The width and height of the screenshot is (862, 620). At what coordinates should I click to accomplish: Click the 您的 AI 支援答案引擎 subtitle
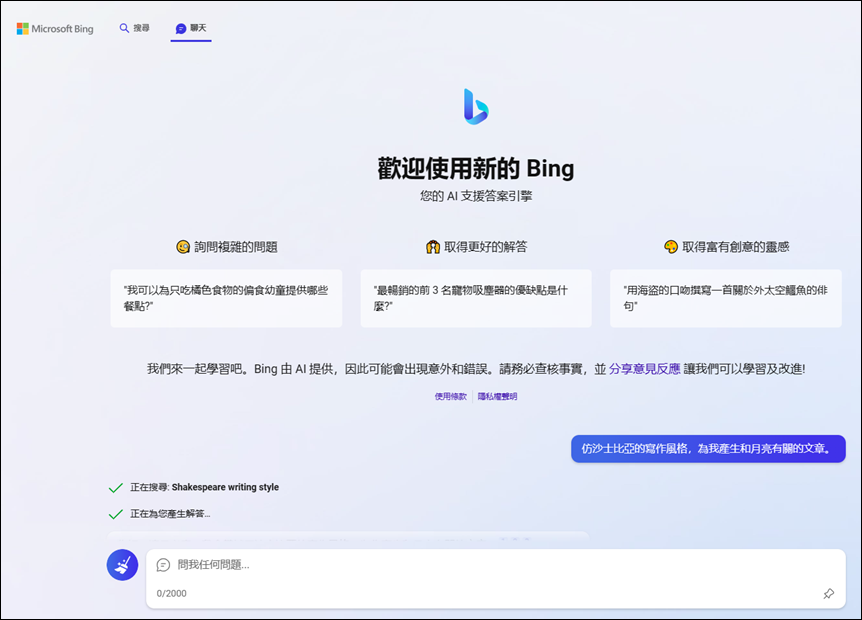pos(476,196)
